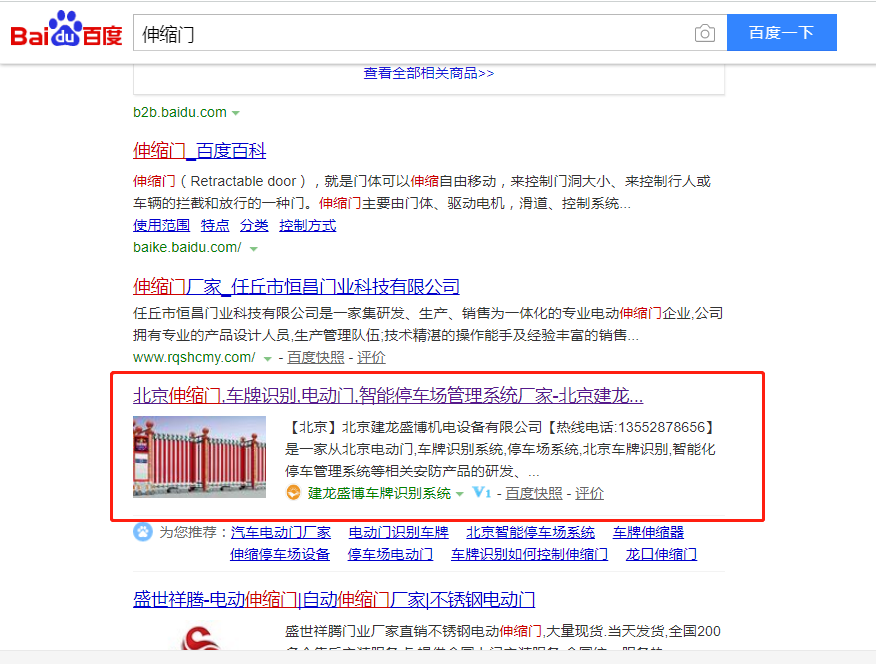Open 查看全部相关商品 link
876x664 pixels.
coord(428,73)
